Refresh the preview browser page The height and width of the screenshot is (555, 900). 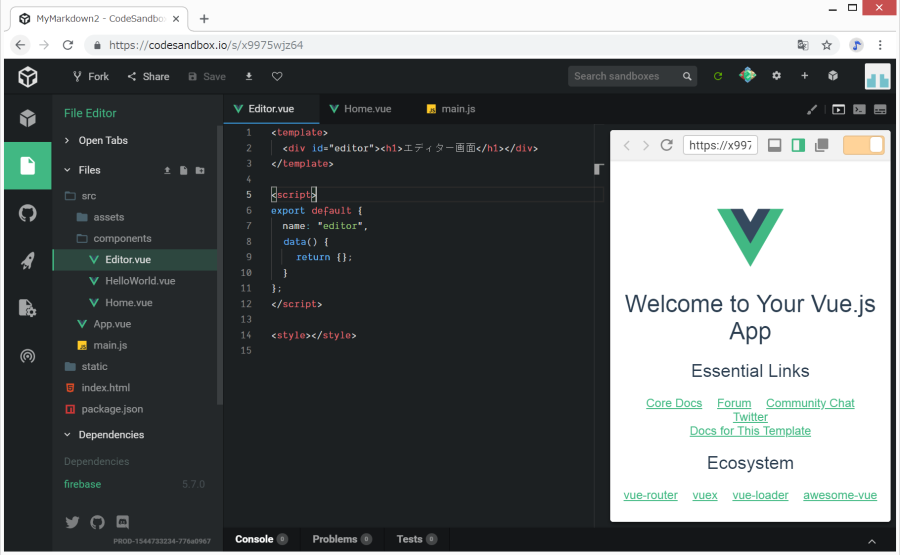coord(666,145)
